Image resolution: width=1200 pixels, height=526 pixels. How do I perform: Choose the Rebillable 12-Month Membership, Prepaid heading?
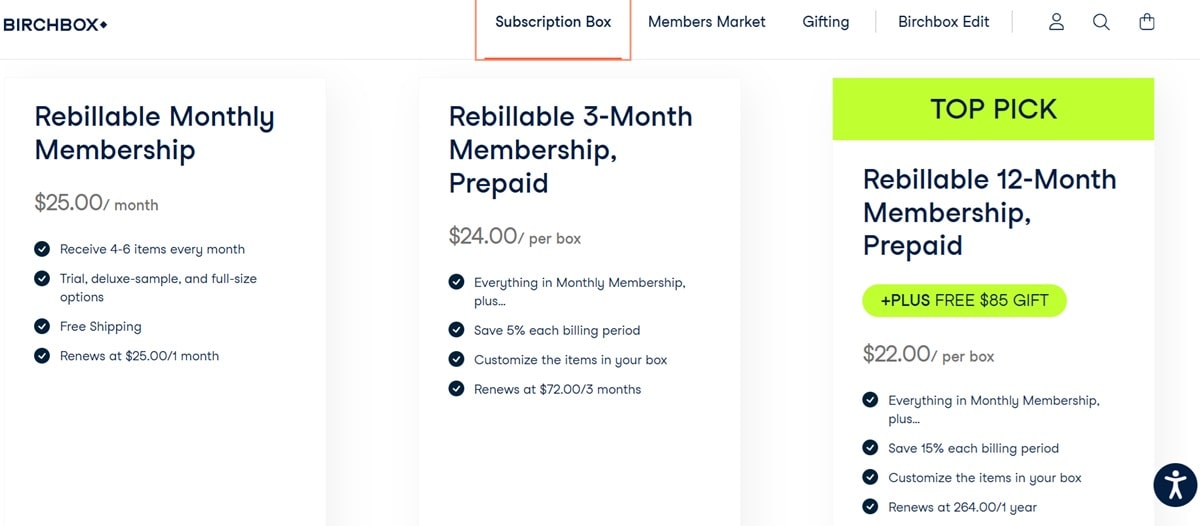990,212
